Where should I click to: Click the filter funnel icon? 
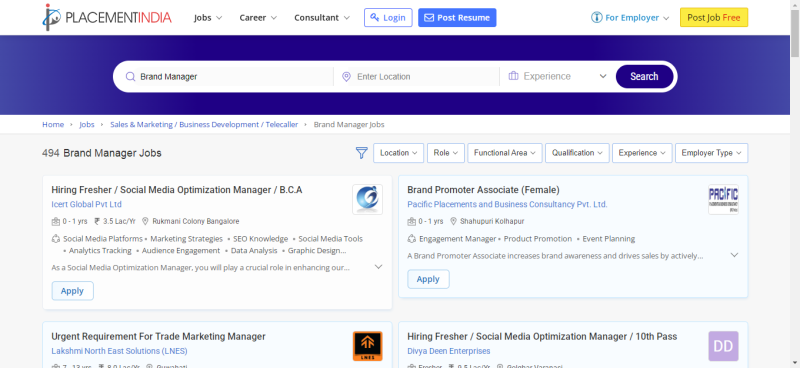pyautogui.click(x=361, y=153)
